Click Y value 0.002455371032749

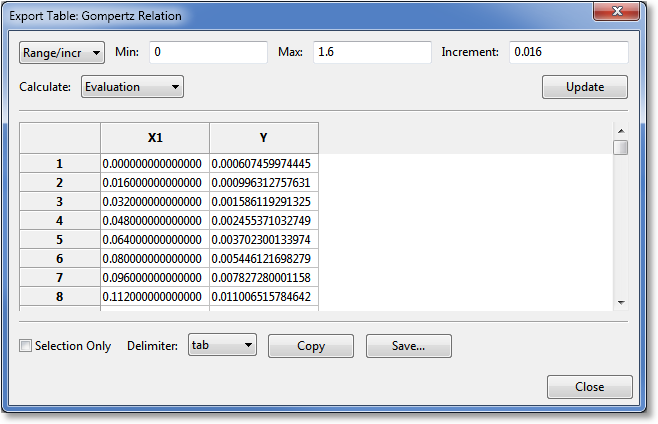click(264, 220)
